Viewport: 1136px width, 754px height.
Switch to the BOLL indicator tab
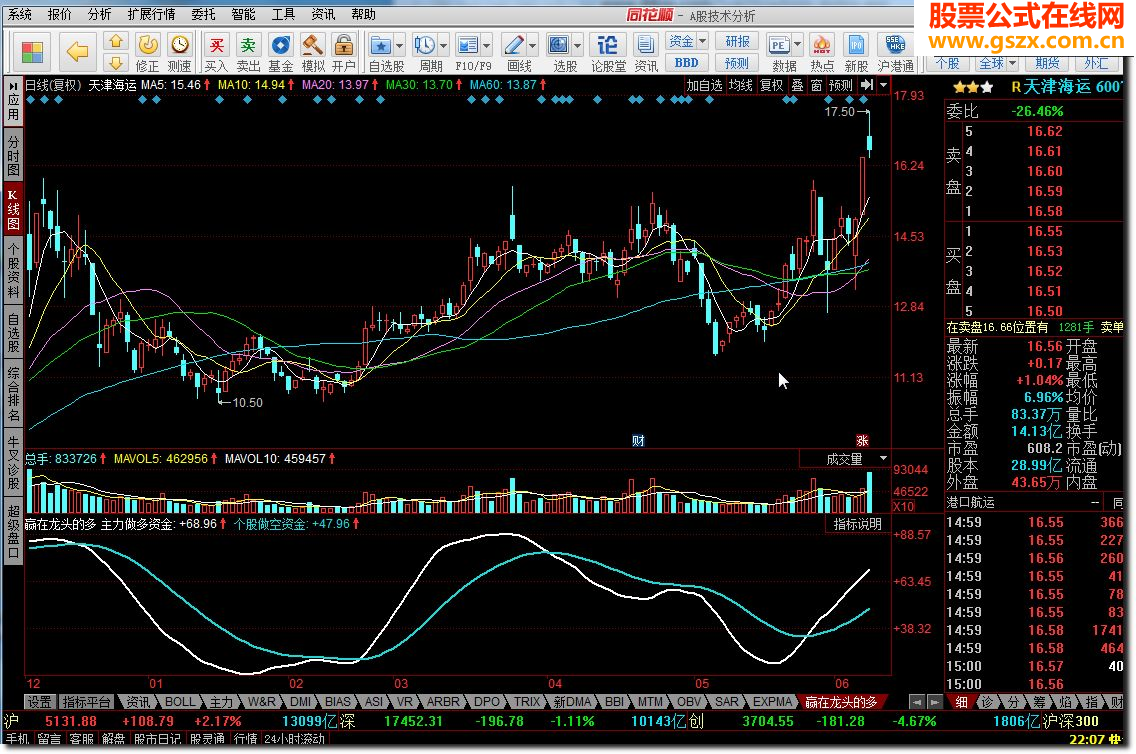(180, 702)
